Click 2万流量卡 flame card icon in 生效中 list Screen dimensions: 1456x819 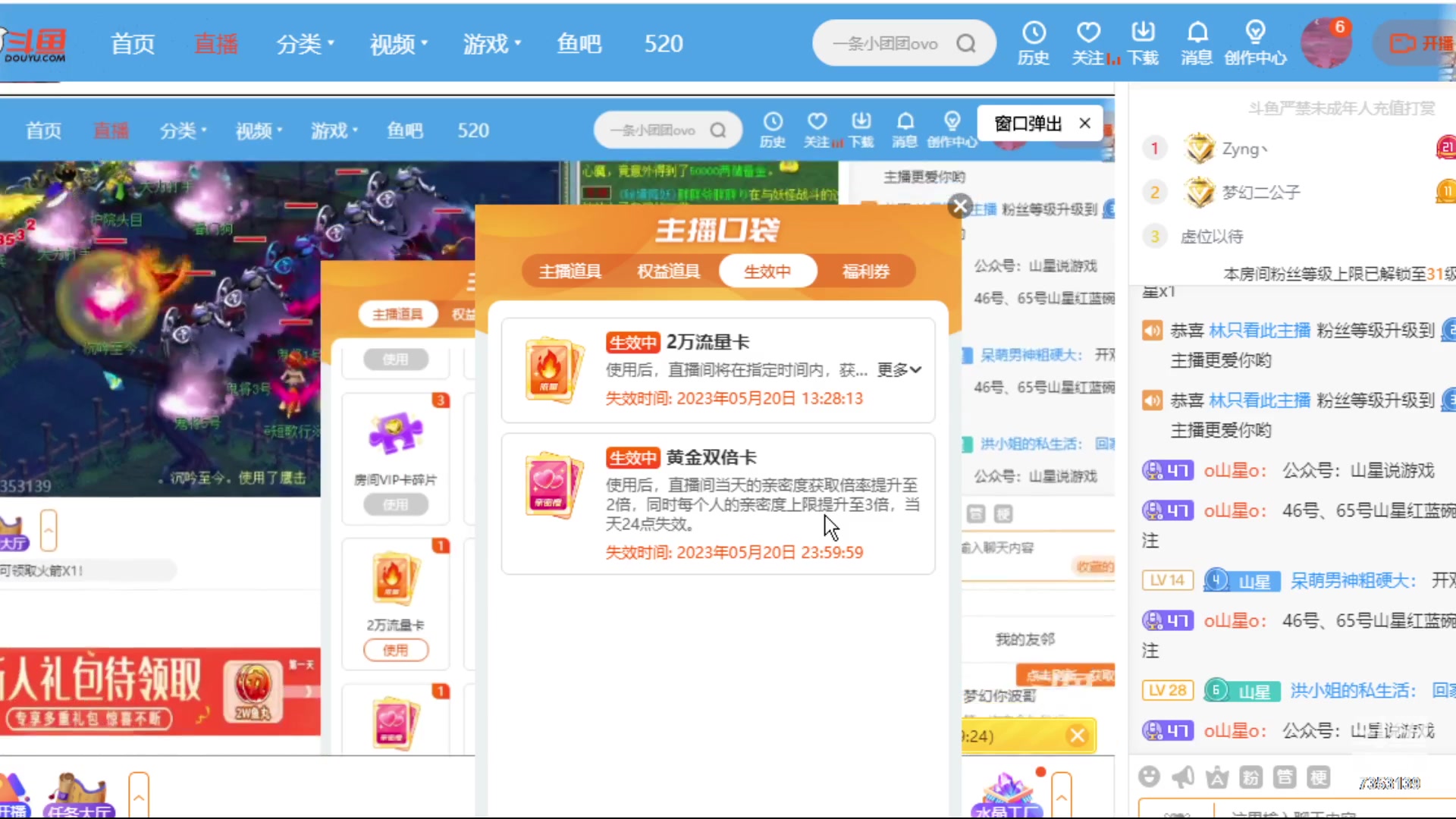click(553, 370)
